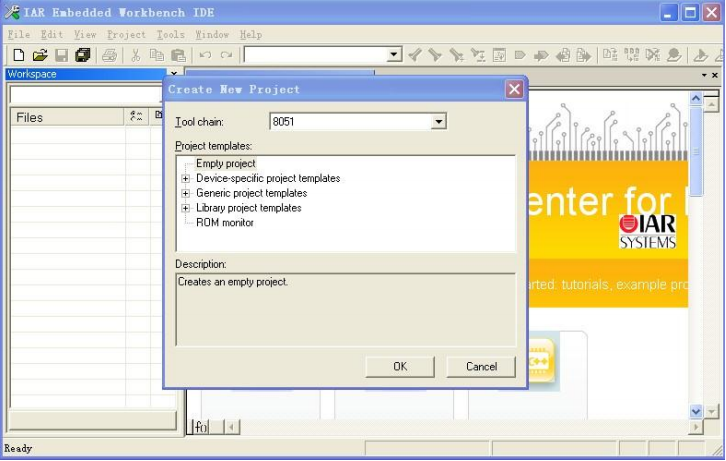Select Generic project templates
The image size is (726, 461).
(x=251, y=193)
